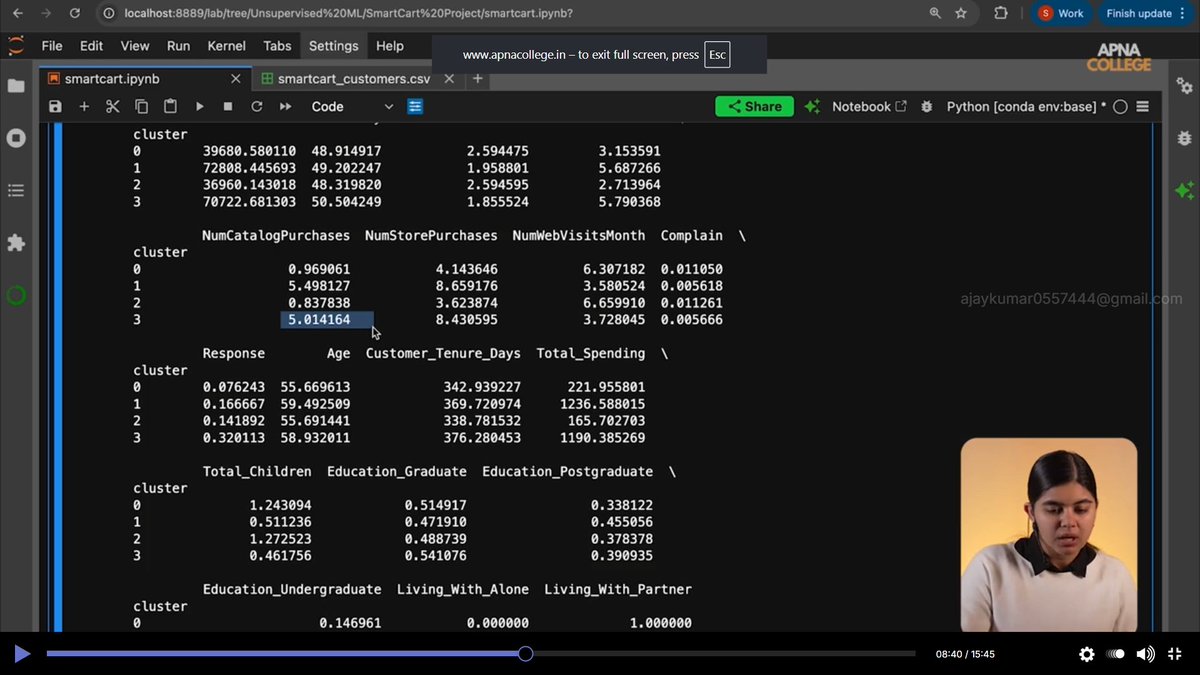The height and width of the screenshot is (675, 1200).
Task: Open green sparkle assistant in right sidebar
Action: coord(1185,190)
